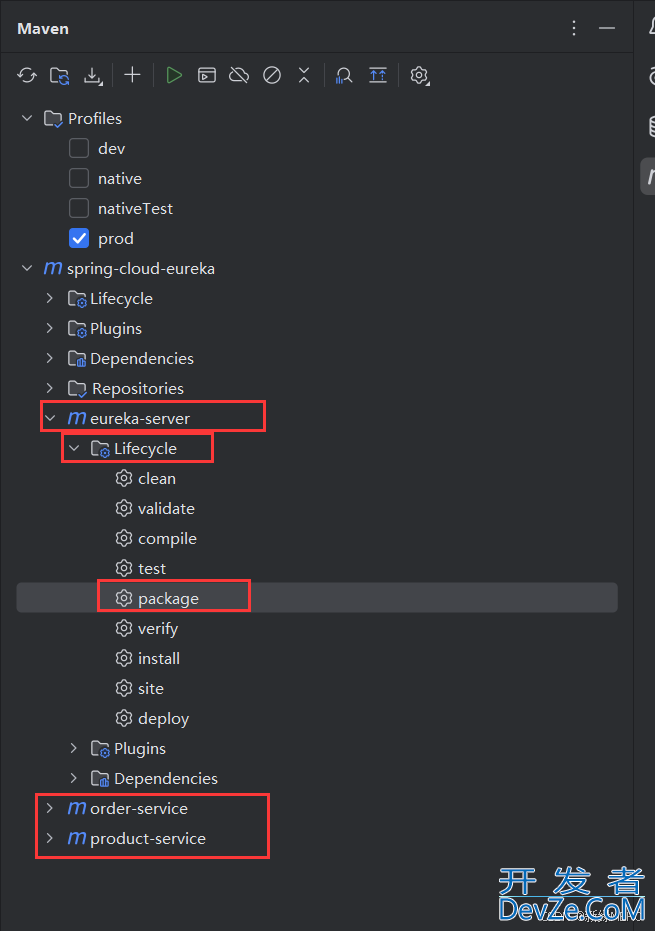The image size is (655, 931).
Task: Download sources and documentation icon
Action: pyautogui.click(x=93, y=75)
